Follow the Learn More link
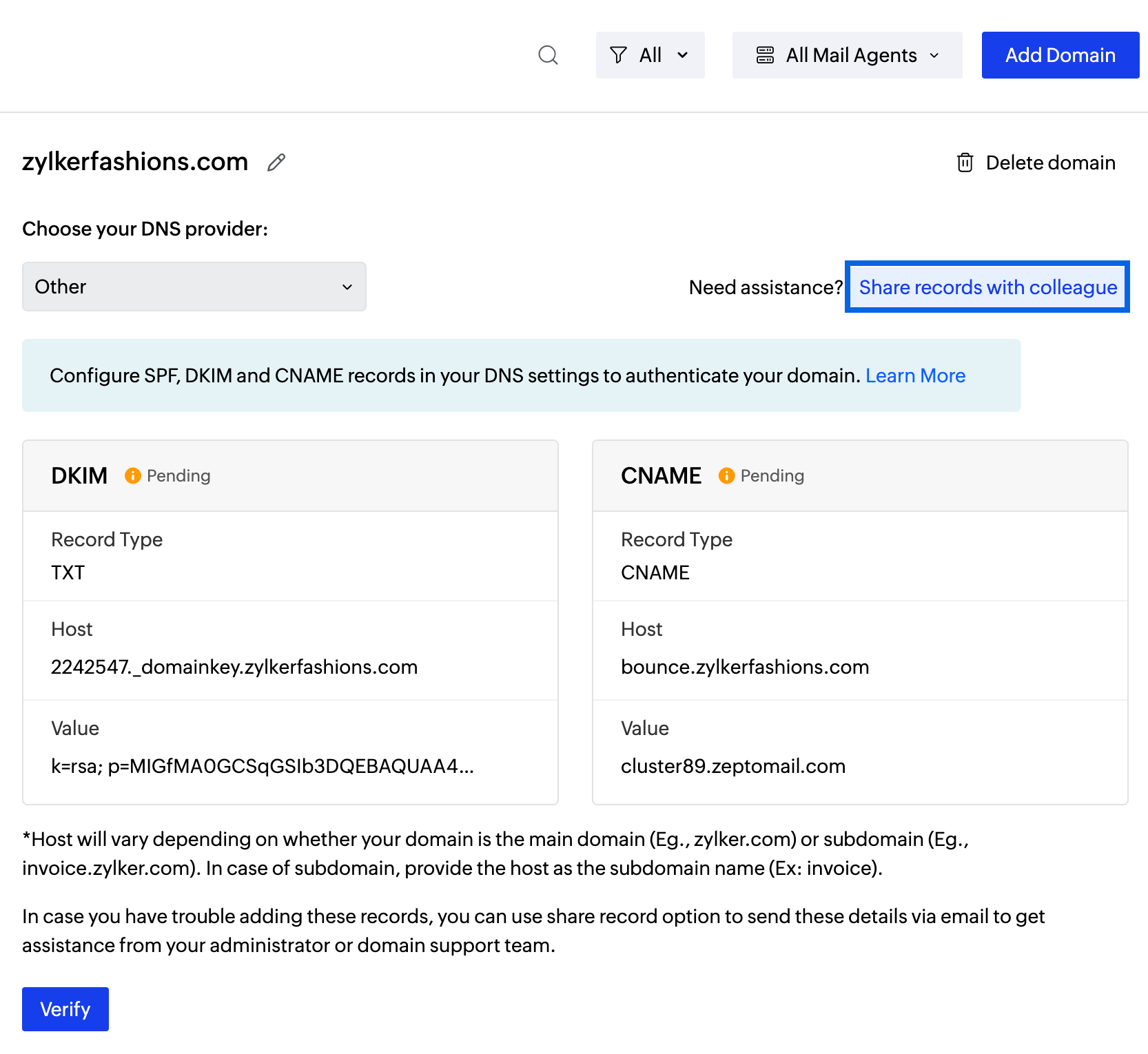Viewport: 1148px width, 1054px height. [915, 375]
